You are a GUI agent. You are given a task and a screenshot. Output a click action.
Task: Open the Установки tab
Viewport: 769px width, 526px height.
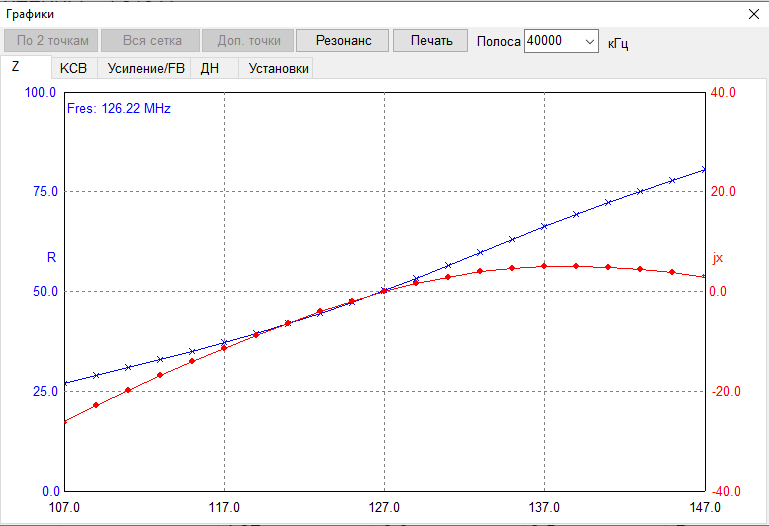tap(276, 68)
